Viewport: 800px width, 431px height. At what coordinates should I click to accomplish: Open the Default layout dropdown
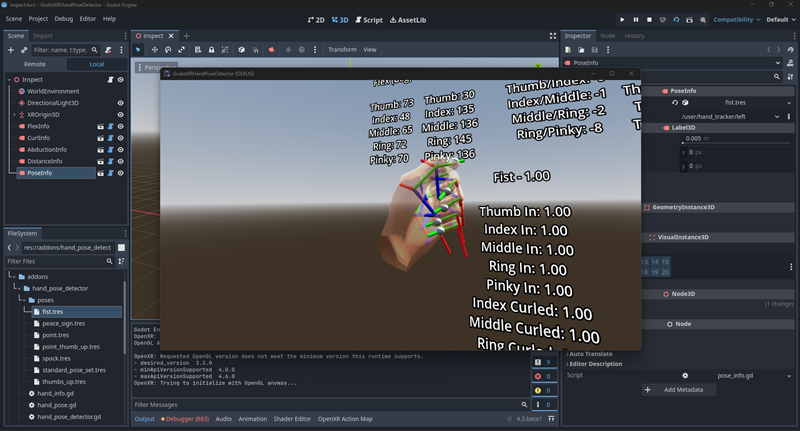tap(781, 19)
